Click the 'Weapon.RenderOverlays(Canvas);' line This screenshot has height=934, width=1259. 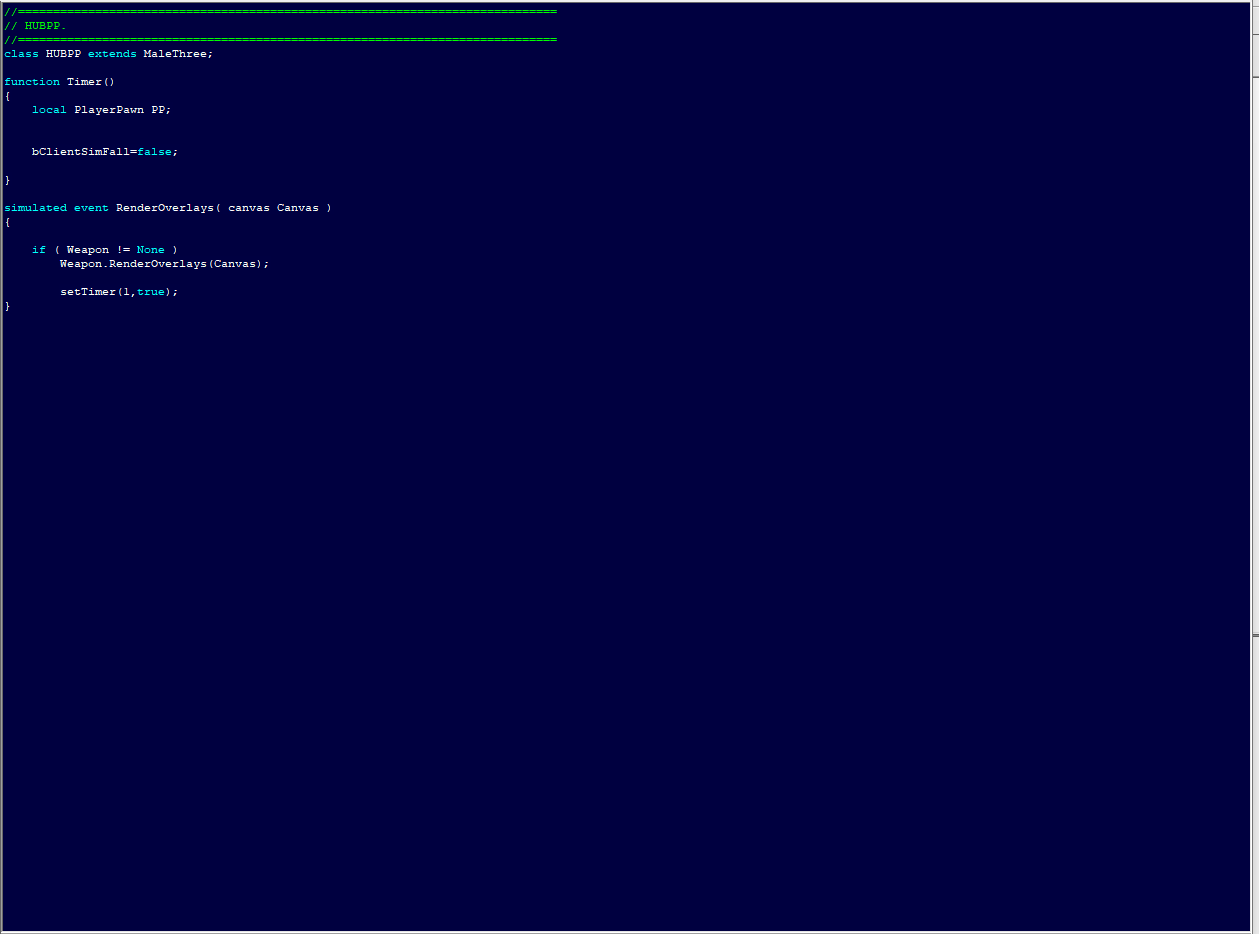[x=165, y=264]
